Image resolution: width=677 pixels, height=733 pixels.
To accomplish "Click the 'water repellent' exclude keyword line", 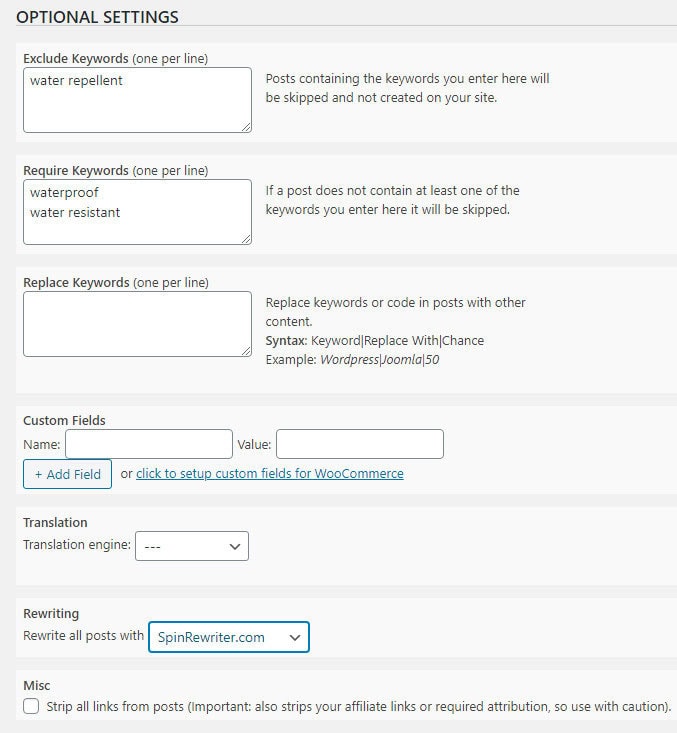I will tap(77, 81).
